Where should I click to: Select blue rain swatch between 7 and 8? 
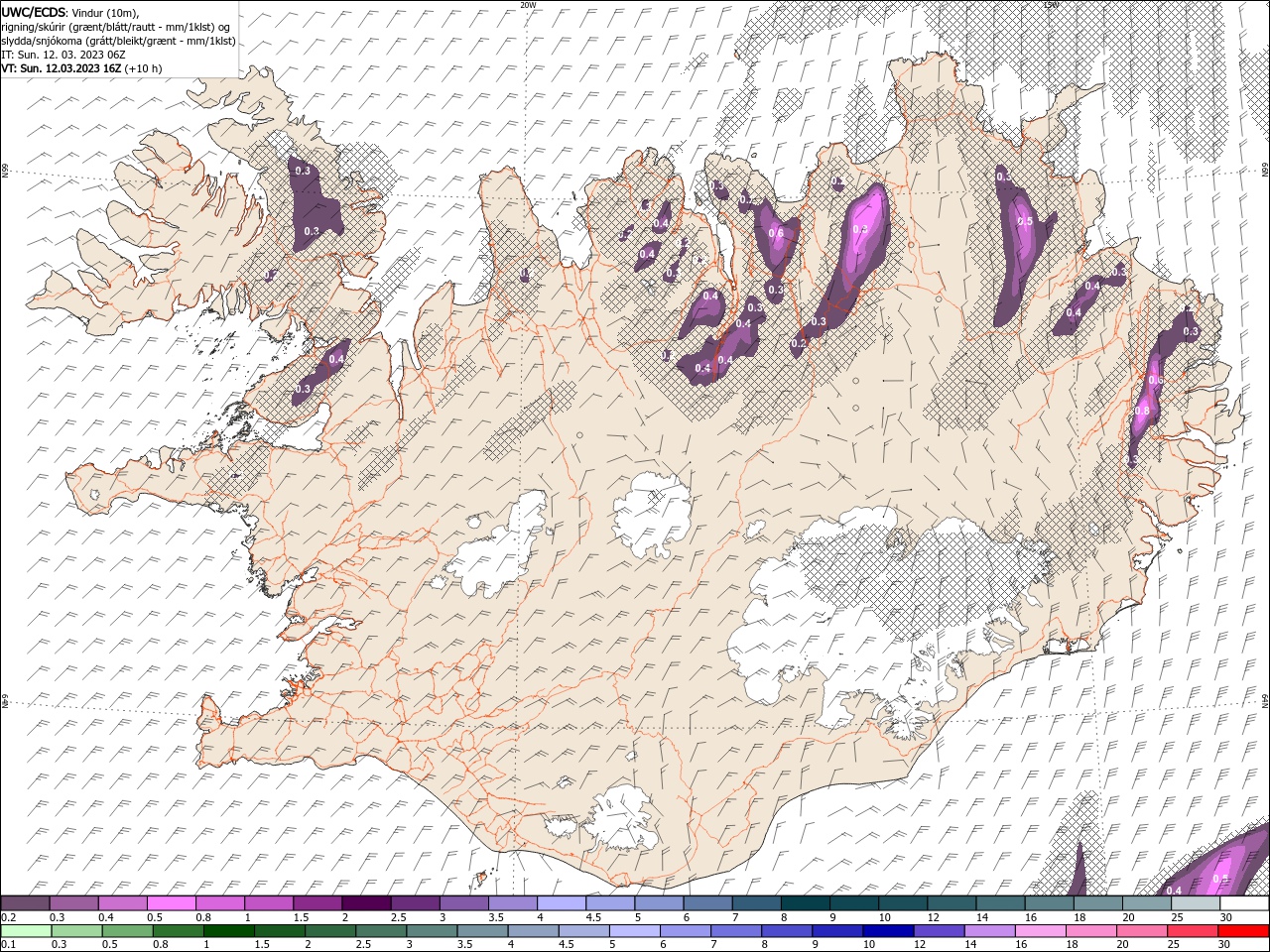point(736,931)
